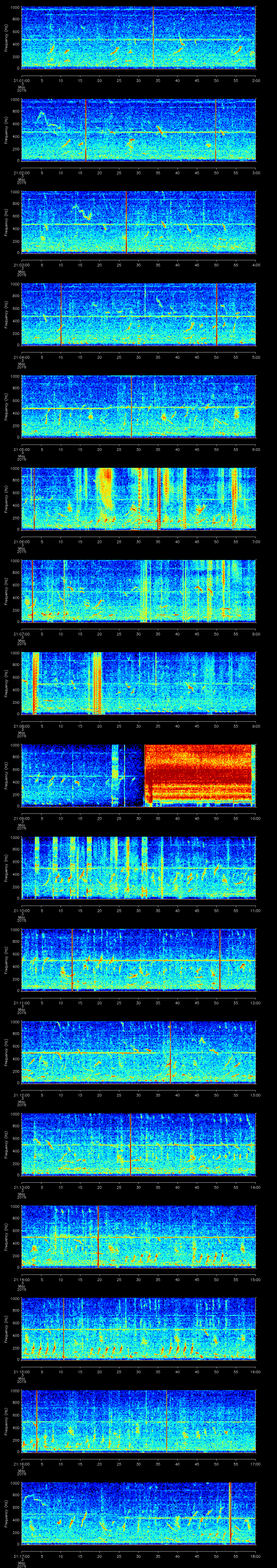Screen dimensions: 277x1568
Task: Select the 21:08:00 time label
Action: click(21, 726)
